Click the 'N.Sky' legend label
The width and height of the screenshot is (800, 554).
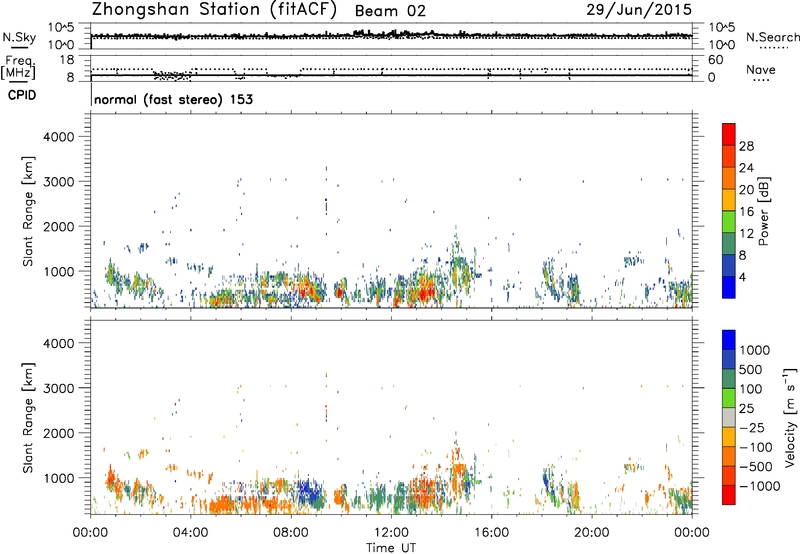pos(19,37)
